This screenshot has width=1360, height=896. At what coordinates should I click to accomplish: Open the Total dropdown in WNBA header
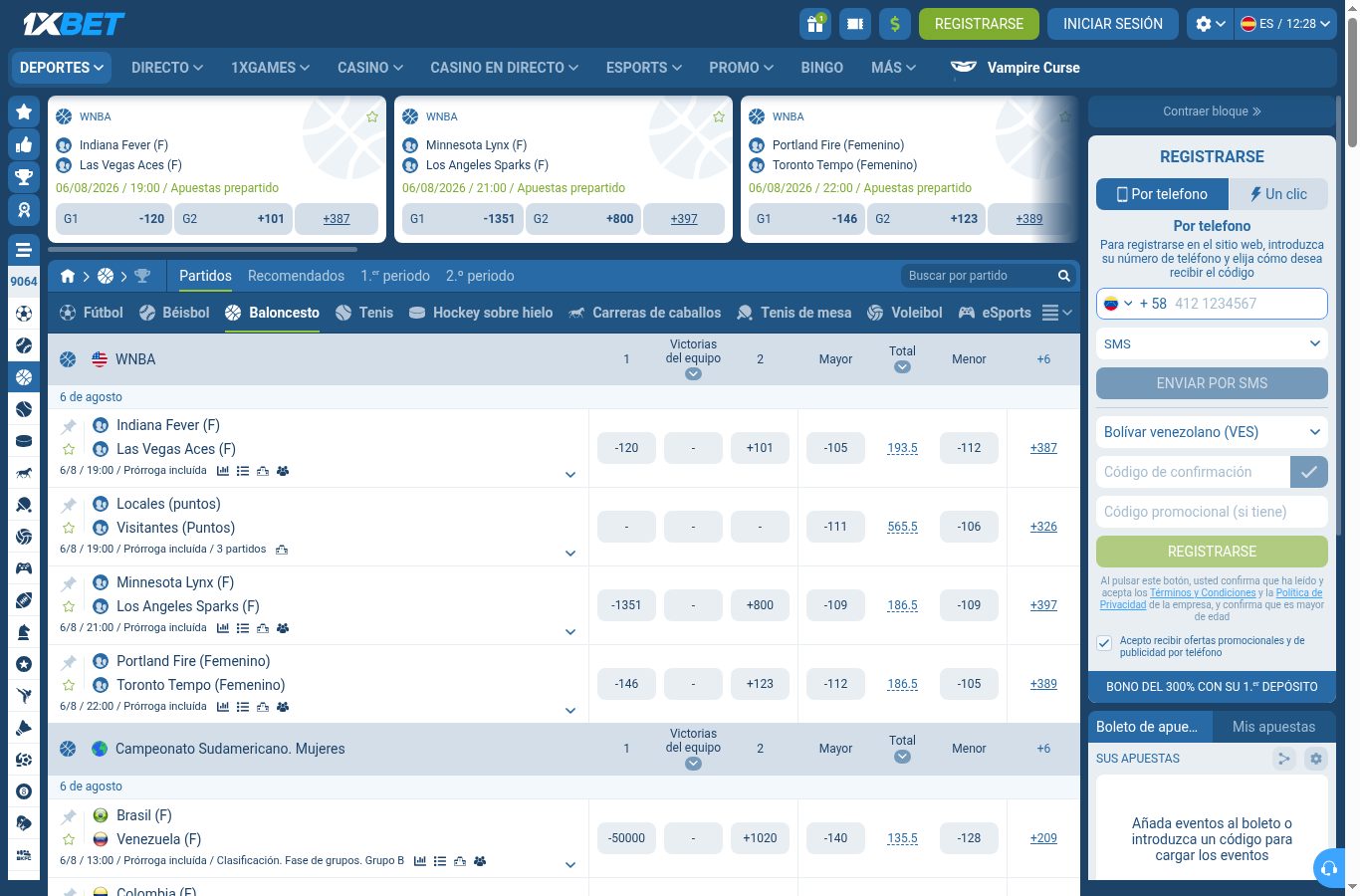902,366
